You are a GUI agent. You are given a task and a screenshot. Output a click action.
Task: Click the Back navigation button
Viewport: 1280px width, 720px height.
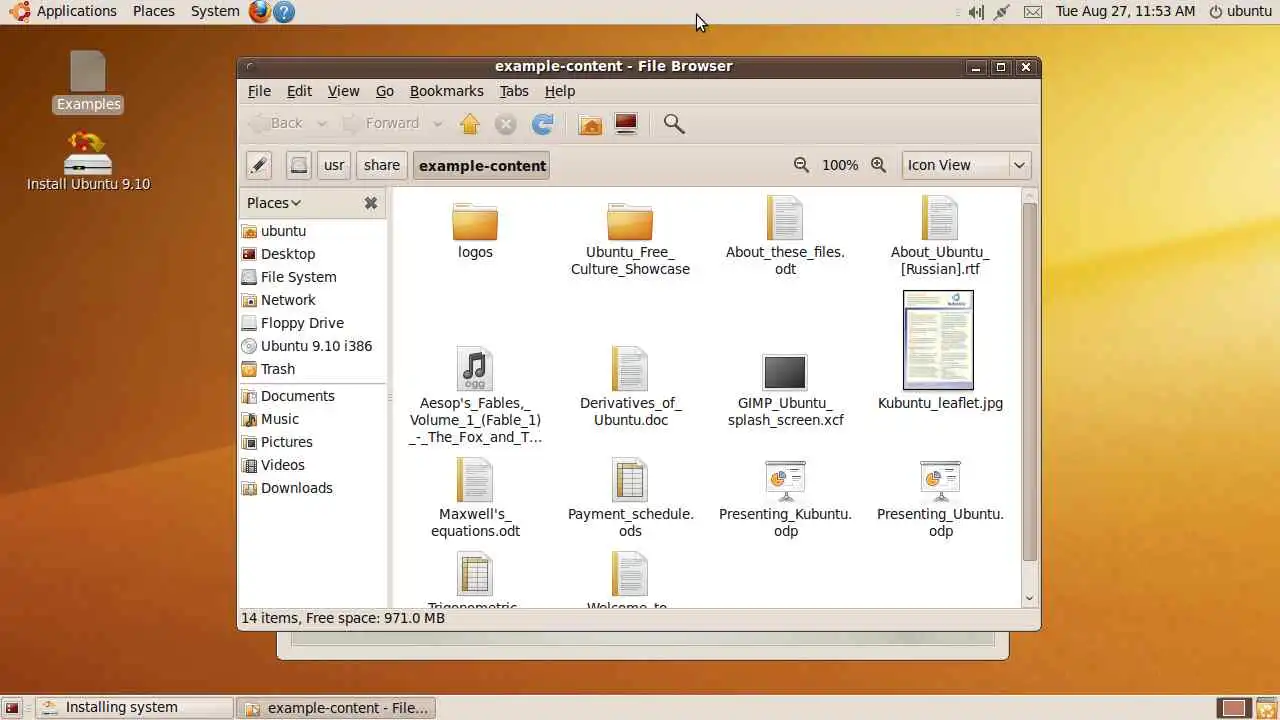(x=277, y=124)
